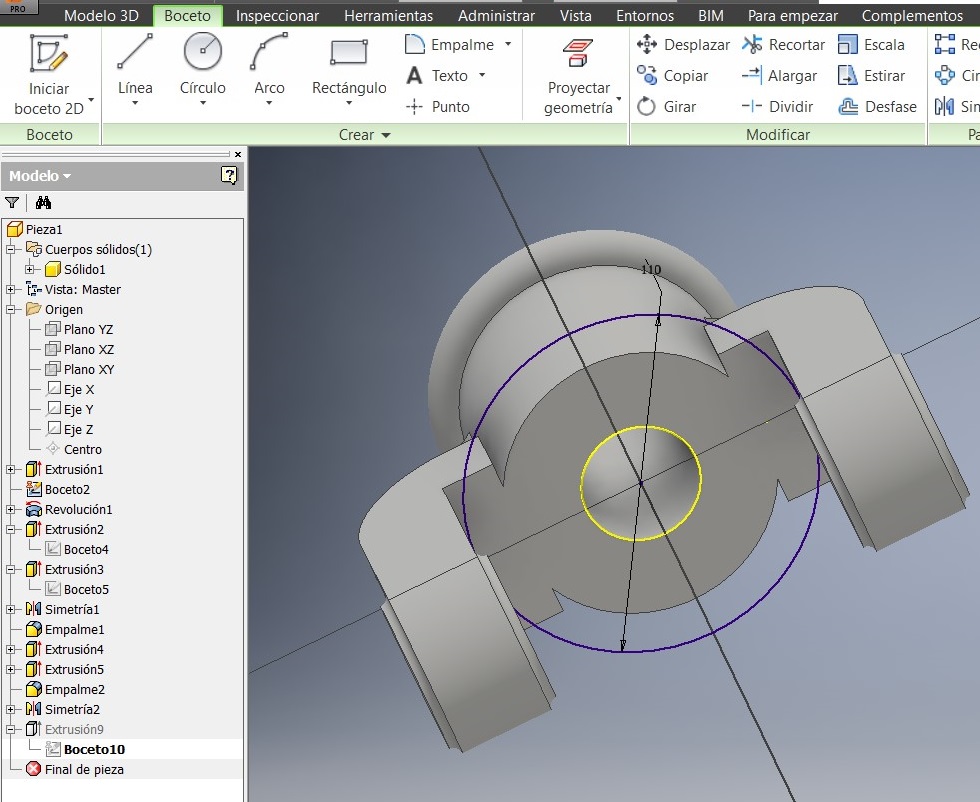Select Boceto2 in the browser
The image size is (980, 802).
(x=58, y=489)
